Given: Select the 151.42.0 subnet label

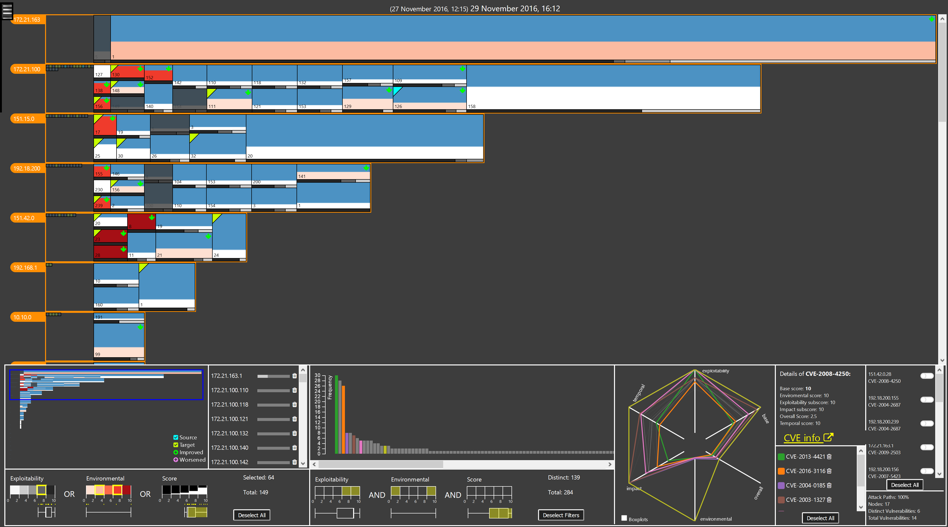Looking at the screenshot, I should (27, 218).
